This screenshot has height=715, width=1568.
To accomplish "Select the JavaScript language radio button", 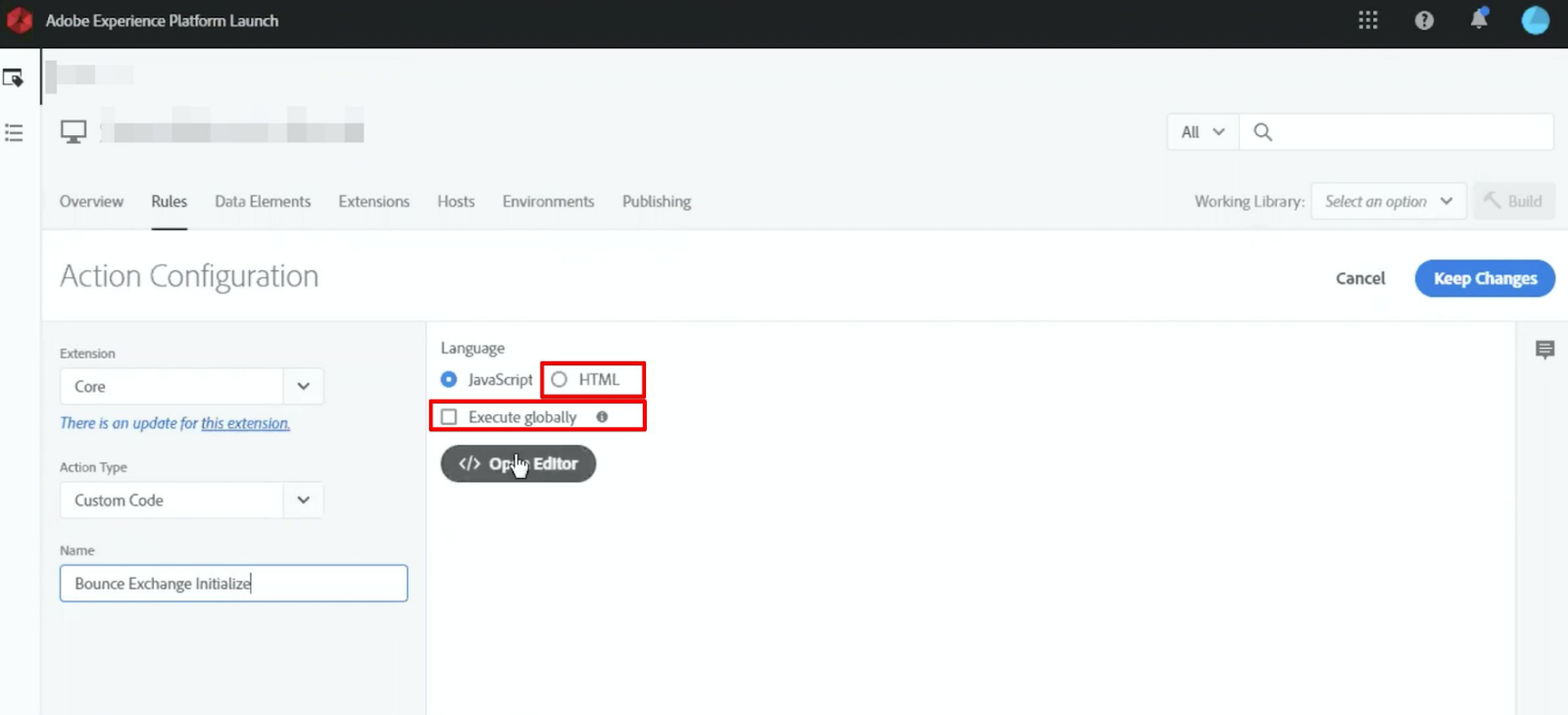I will [x=449, y=379].
